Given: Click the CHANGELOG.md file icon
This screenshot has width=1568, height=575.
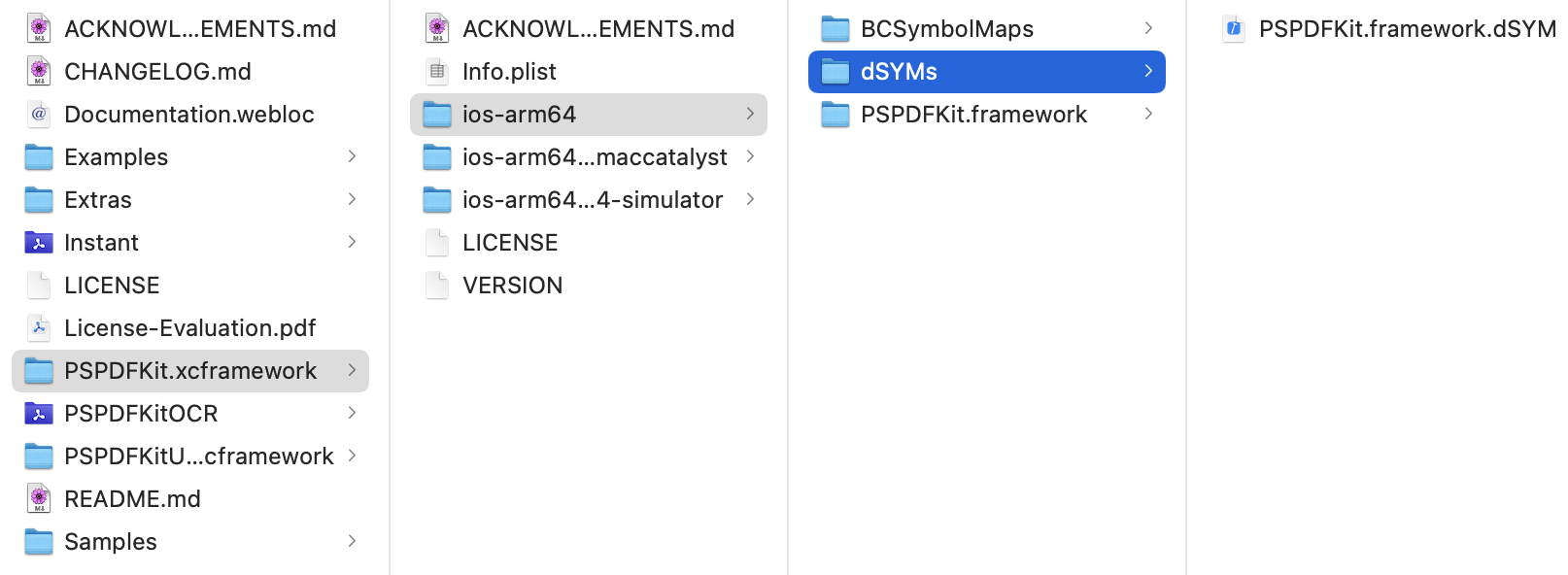Looking at the screenshot, I should pos(39,71).
